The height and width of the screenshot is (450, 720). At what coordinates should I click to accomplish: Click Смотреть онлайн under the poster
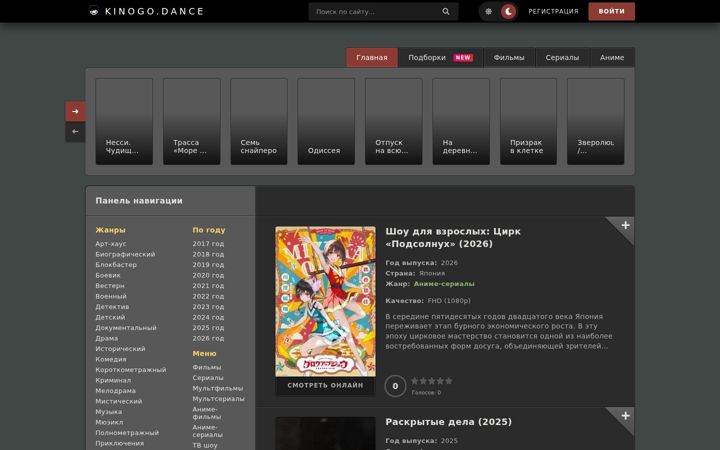coord(325,386)
